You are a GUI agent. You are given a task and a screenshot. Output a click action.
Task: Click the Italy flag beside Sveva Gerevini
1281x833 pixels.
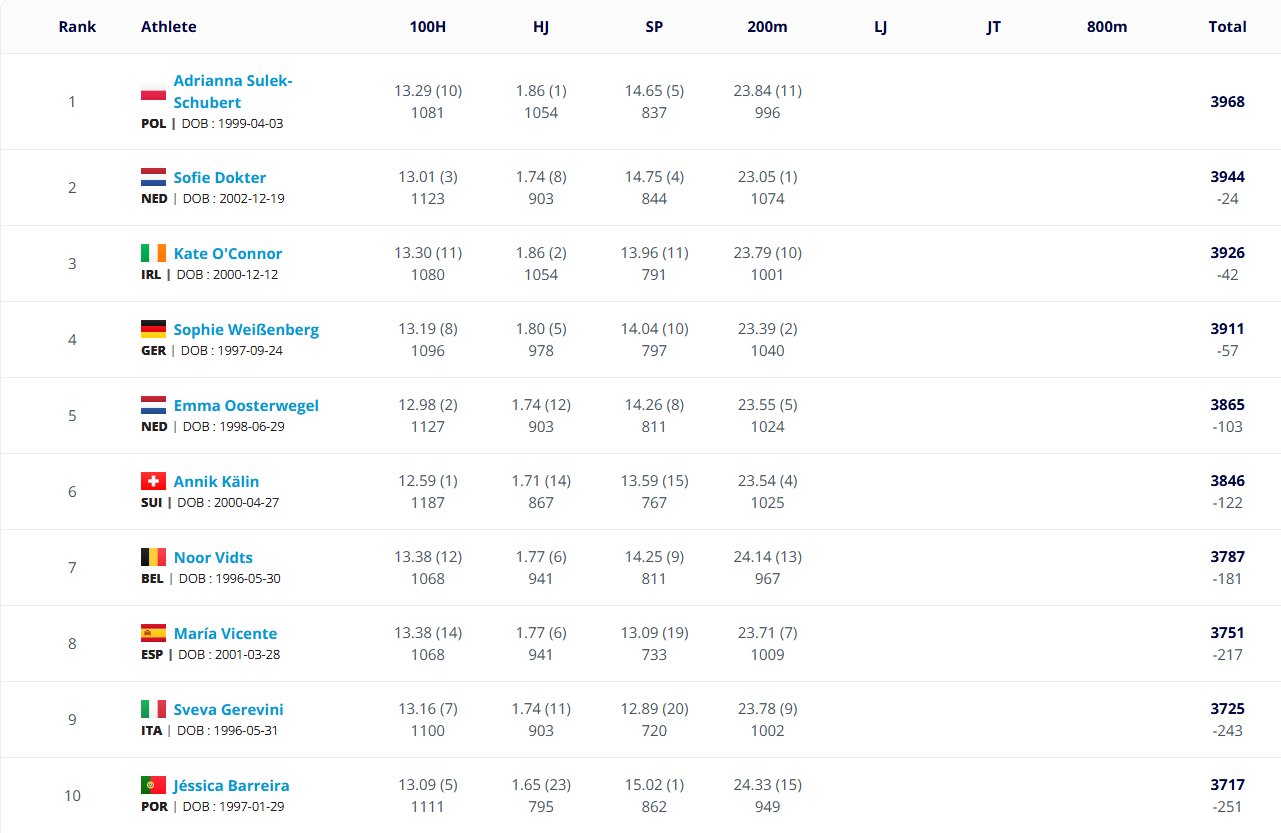coord(153,710)
